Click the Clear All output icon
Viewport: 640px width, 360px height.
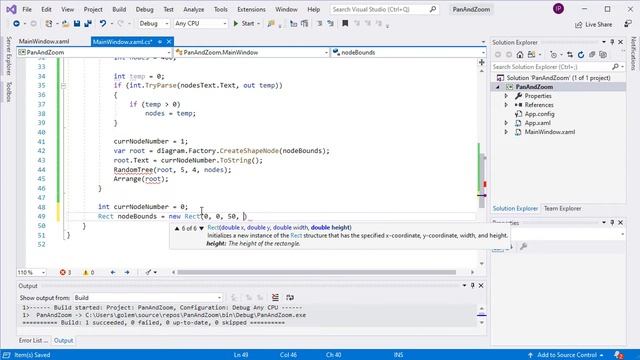point(275,298)
